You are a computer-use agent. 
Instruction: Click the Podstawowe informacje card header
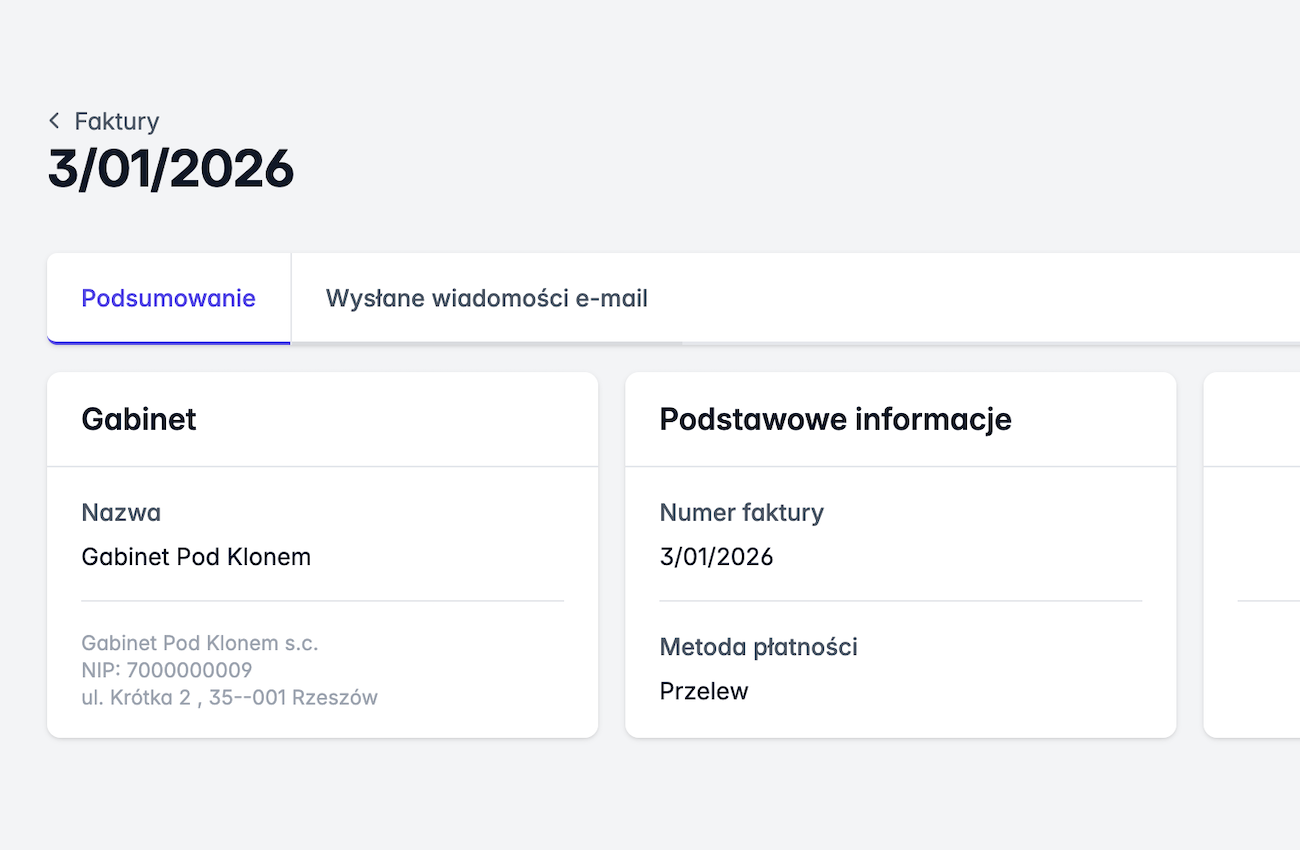[x=835, y=419]
